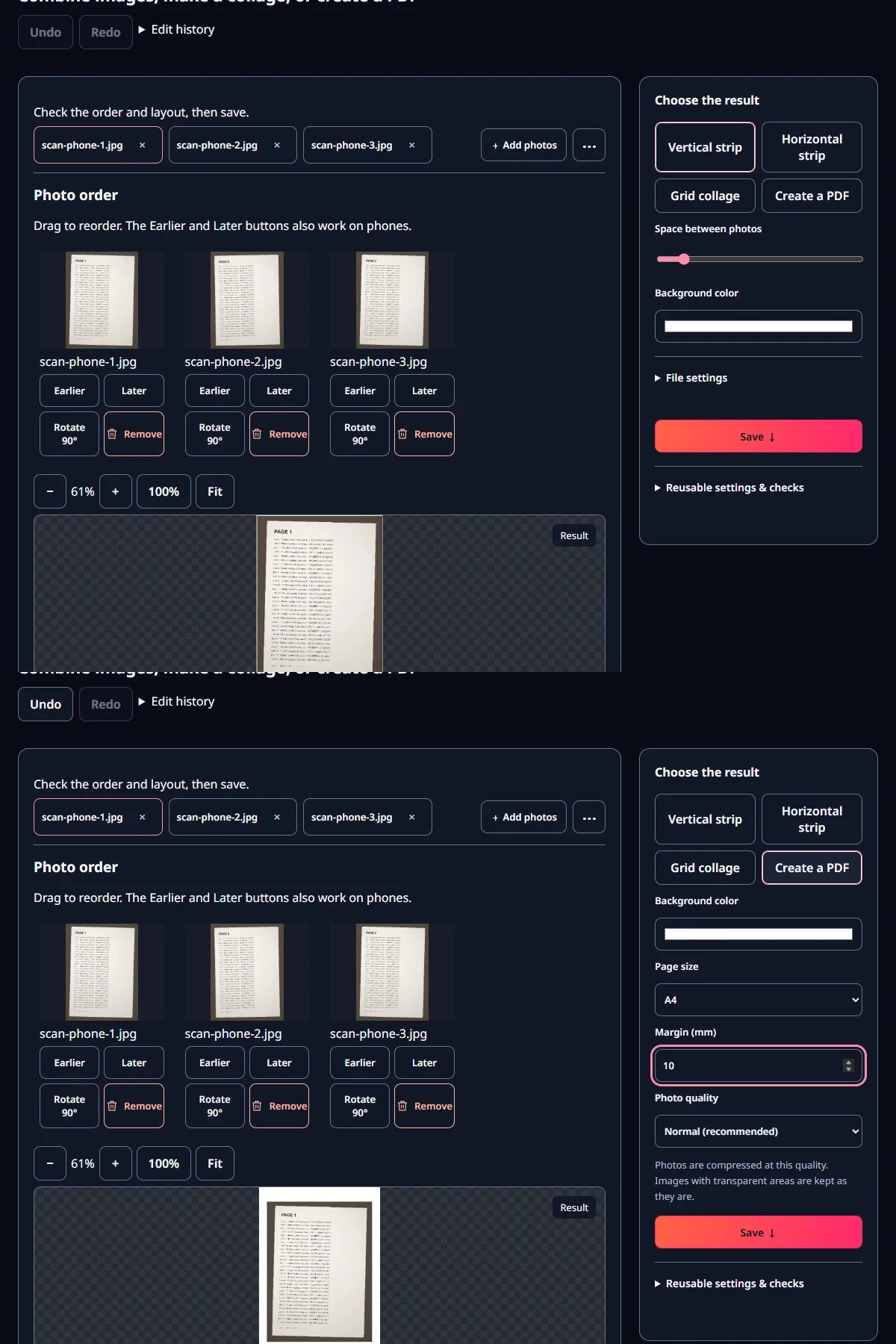This screenshot has height=1344, width=896.
Task: Click Save button in upper panel
Action: (x=759, y=436)
